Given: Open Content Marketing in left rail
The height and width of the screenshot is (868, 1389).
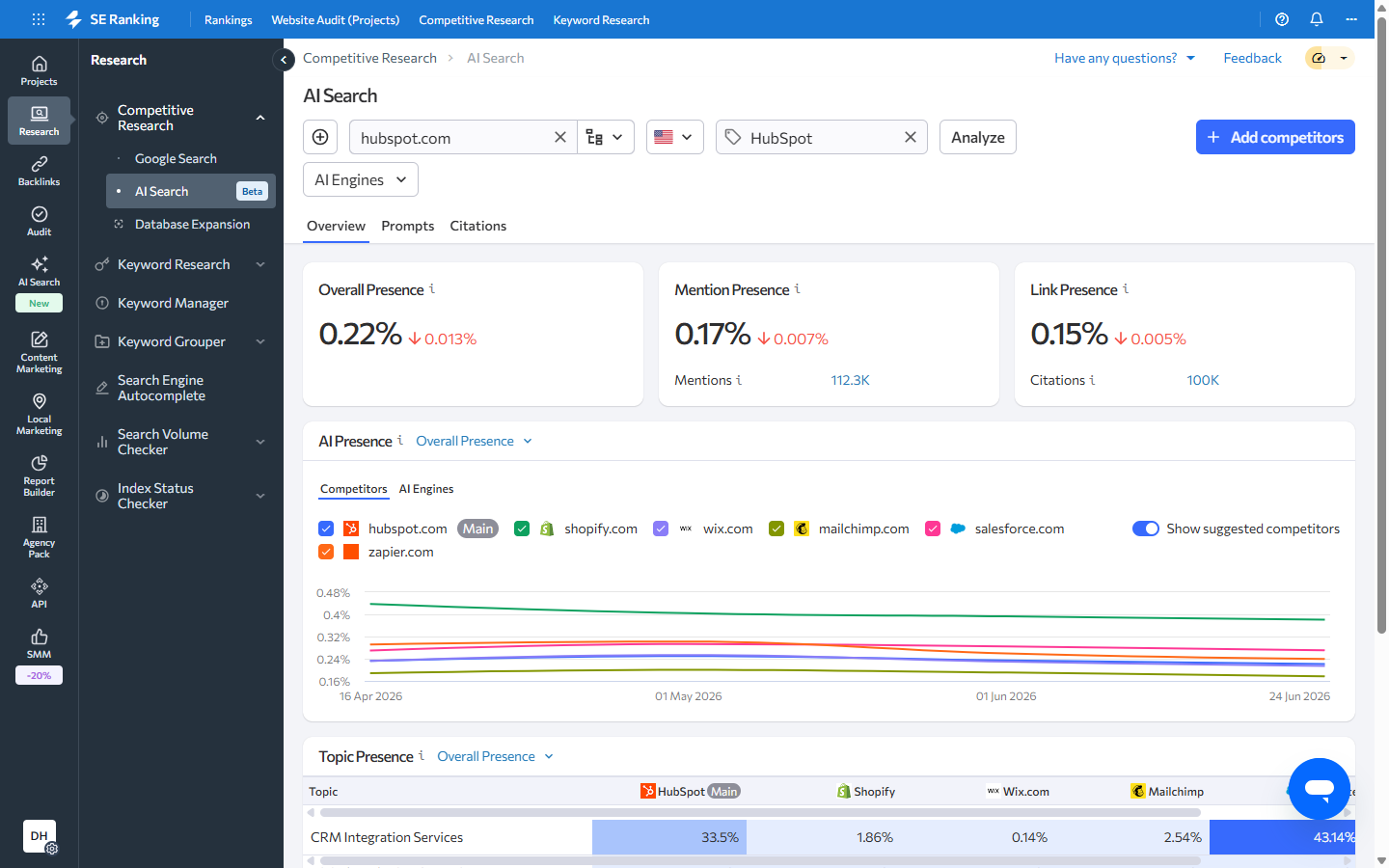Looking at the screenshot, I should pyautogui.click(x=39, y=351).
